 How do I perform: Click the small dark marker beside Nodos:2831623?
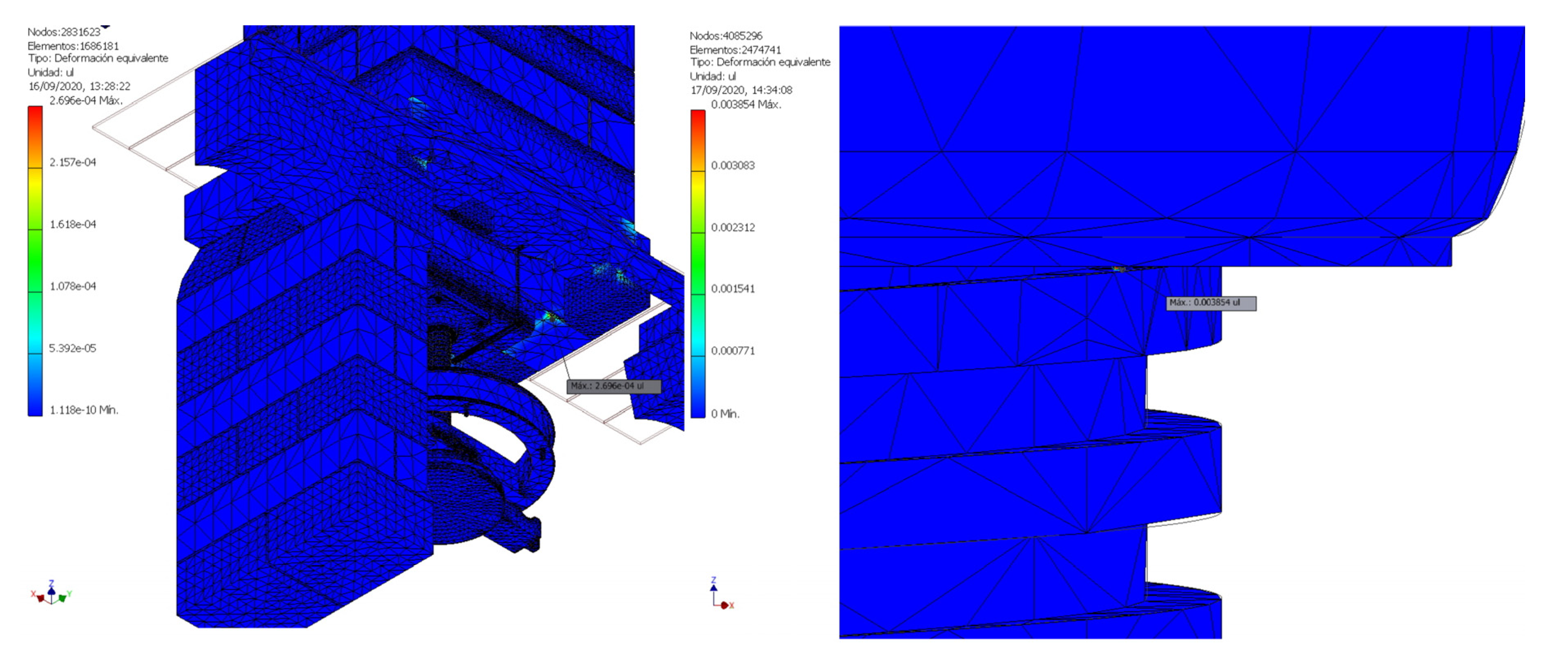coord(106,27)
